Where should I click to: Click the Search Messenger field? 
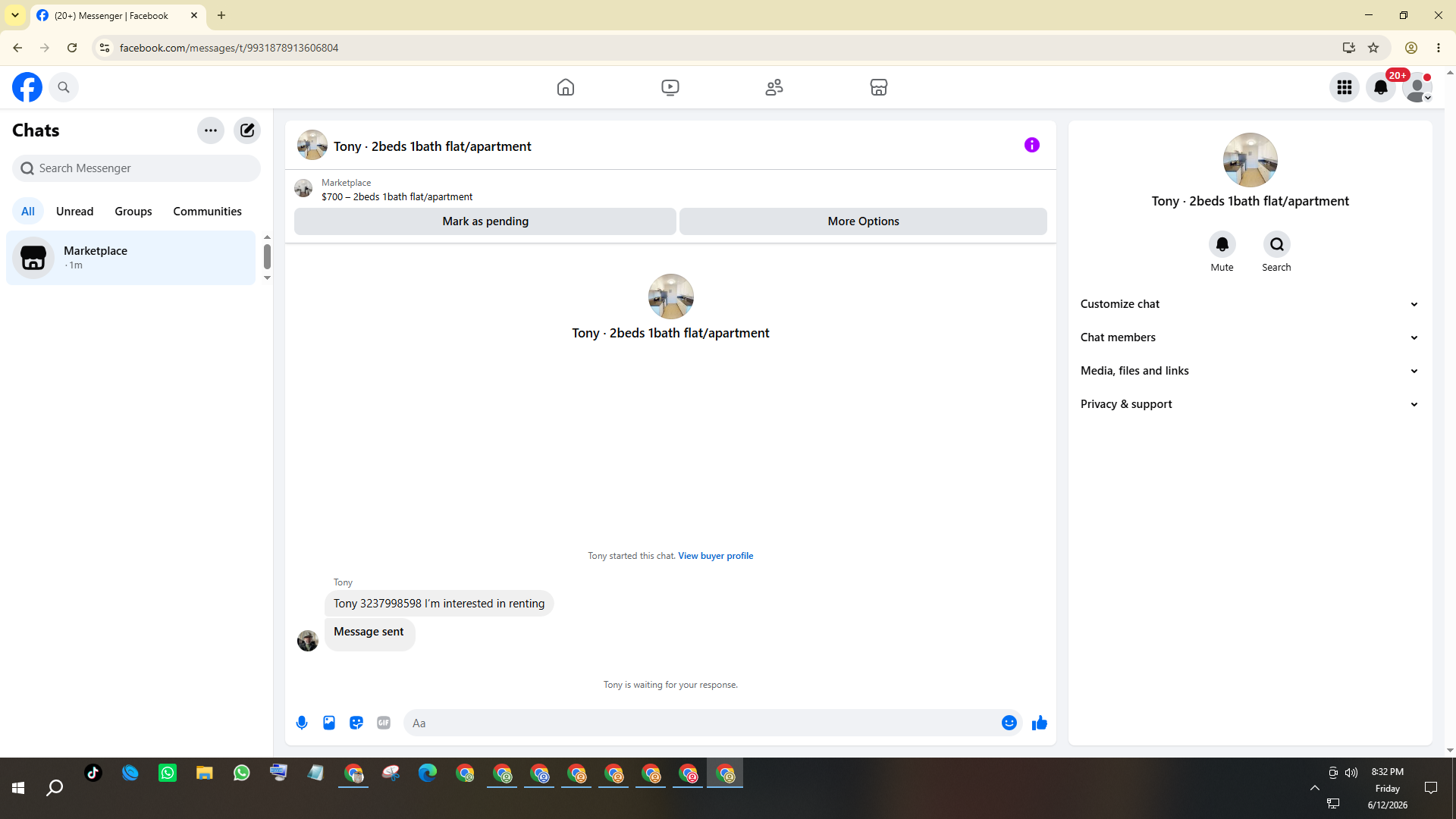pyautogui.click(x=136, y=168)
